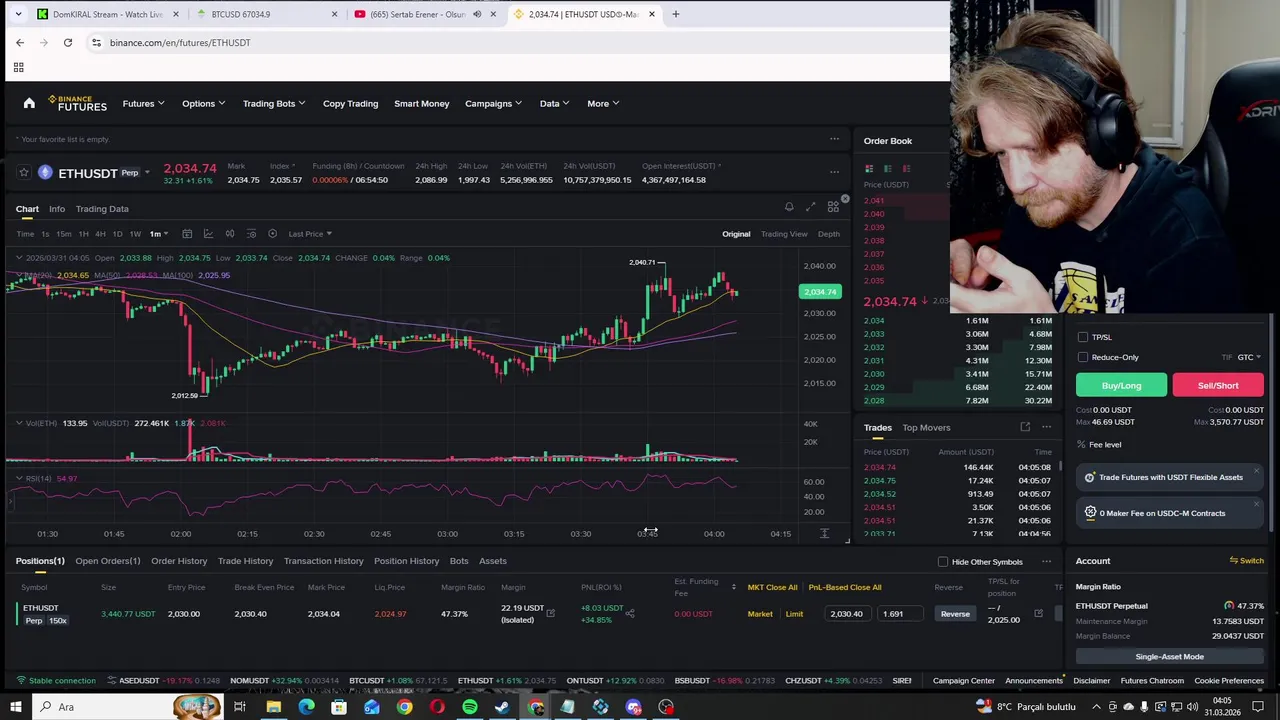1280x720 pixels.
Task: Click the Binance home icon
Action: [x=29, y=103]
